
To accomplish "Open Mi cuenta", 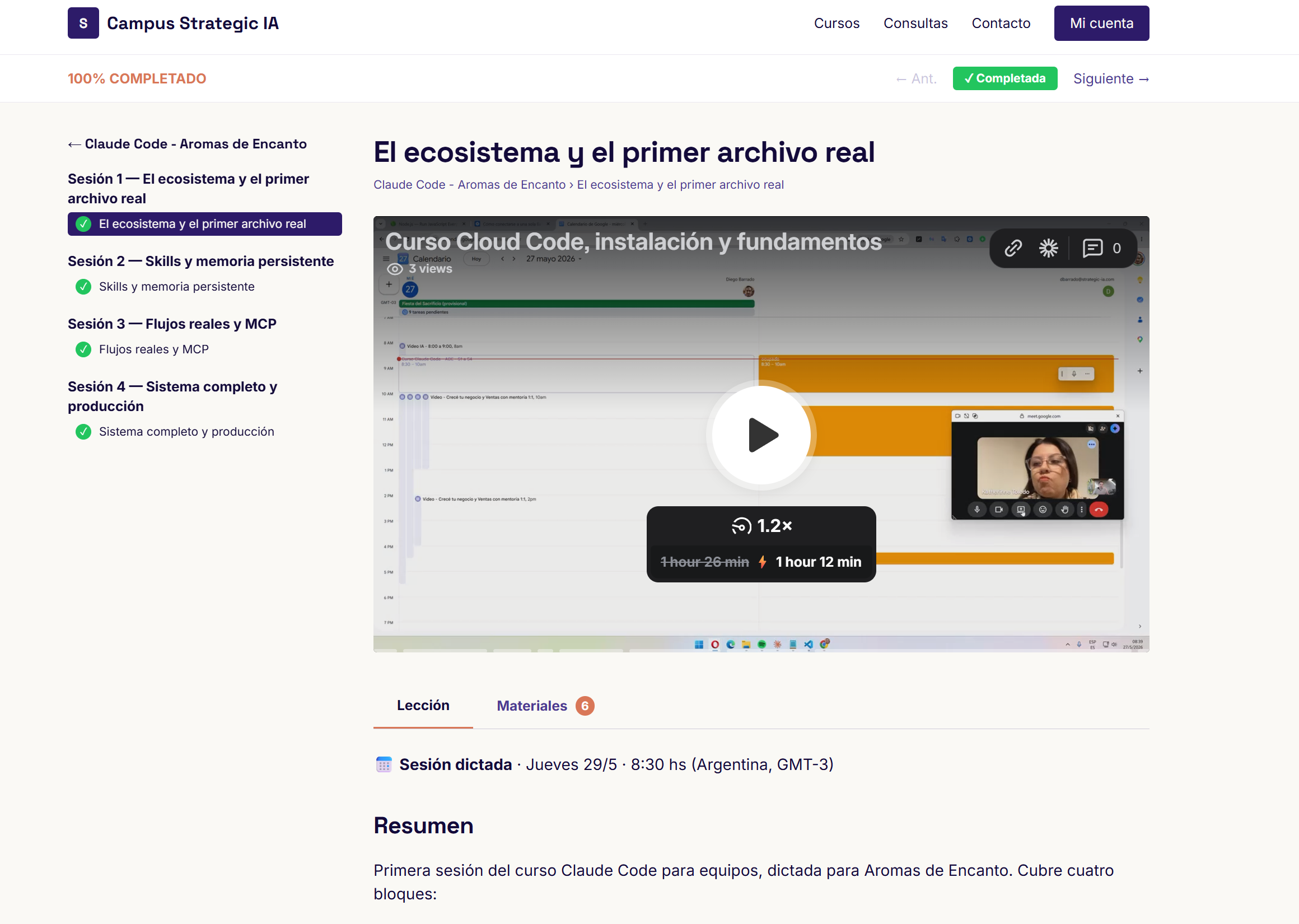I will 1102,24.
